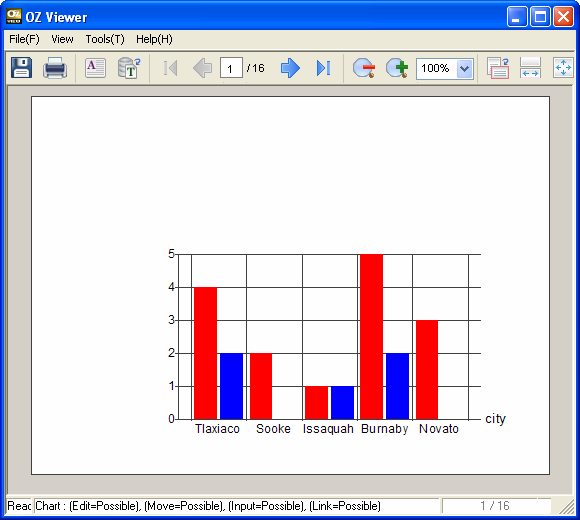The height and width of the screenshot is (520, 580).
Task: Open the Tools(T) menu
Action: (x=105, y=39)
